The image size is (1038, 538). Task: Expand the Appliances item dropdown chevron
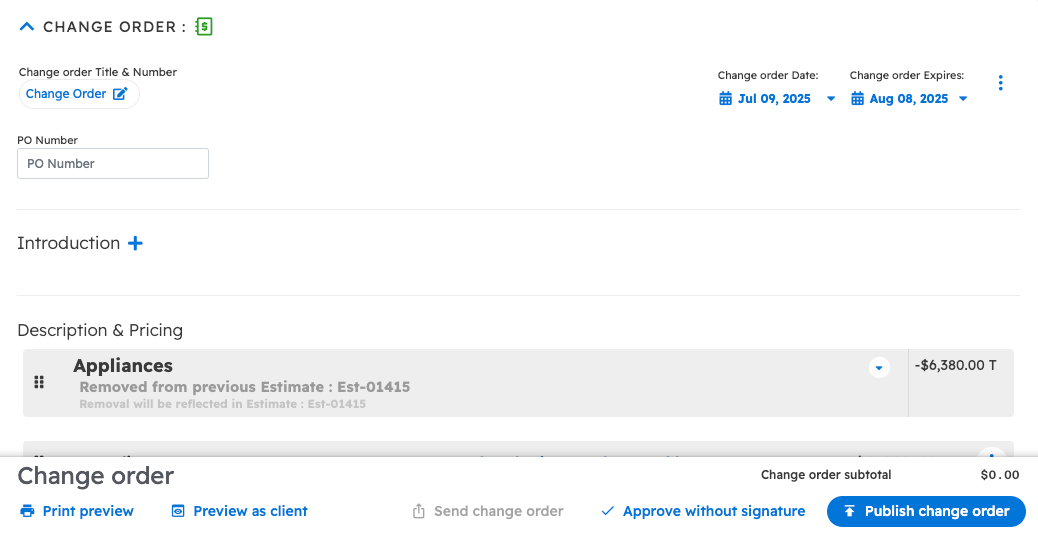point(879,368)
